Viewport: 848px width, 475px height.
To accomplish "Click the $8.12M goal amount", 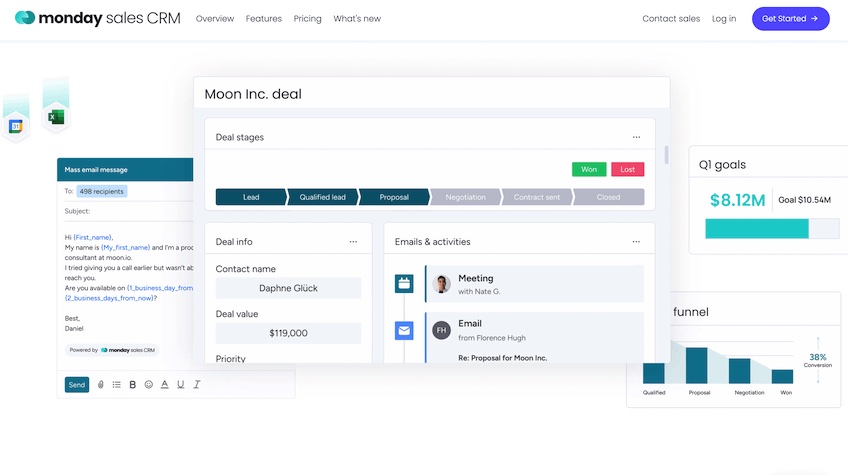I will (x=737, y=200).
